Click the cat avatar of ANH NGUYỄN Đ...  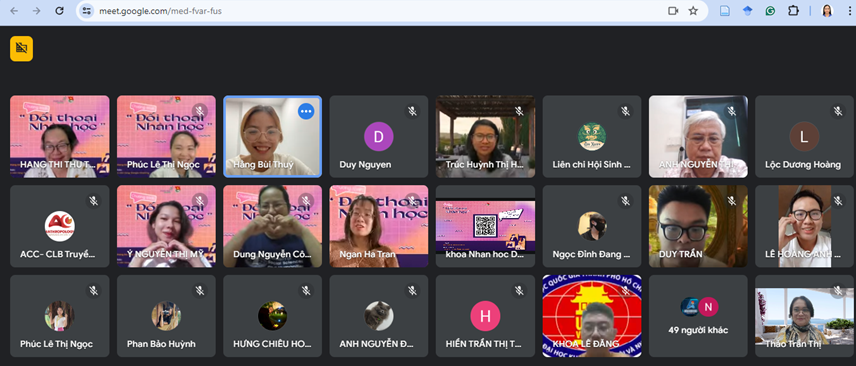point(379,316)
